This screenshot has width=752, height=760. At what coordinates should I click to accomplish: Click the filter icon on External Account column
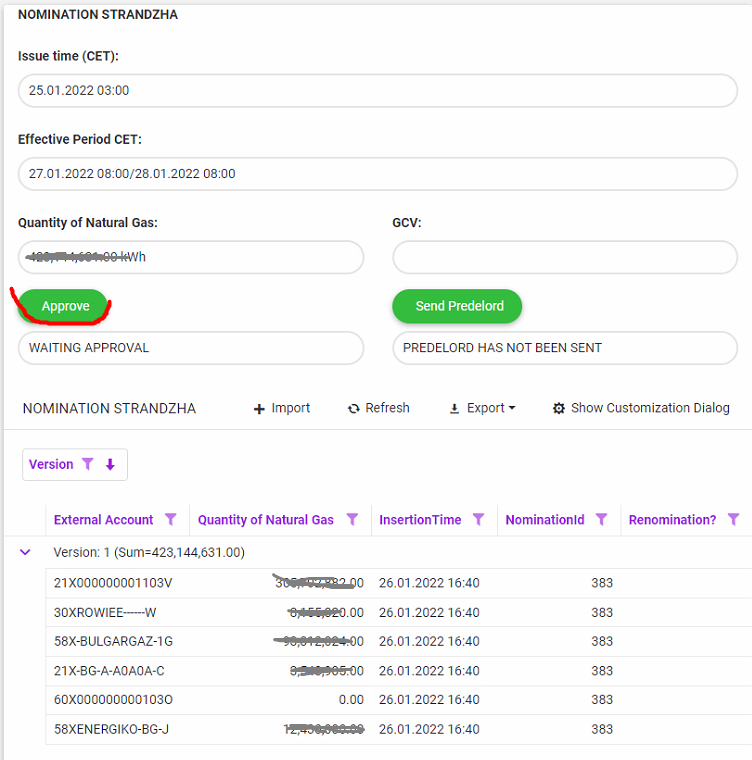(171, 519)
